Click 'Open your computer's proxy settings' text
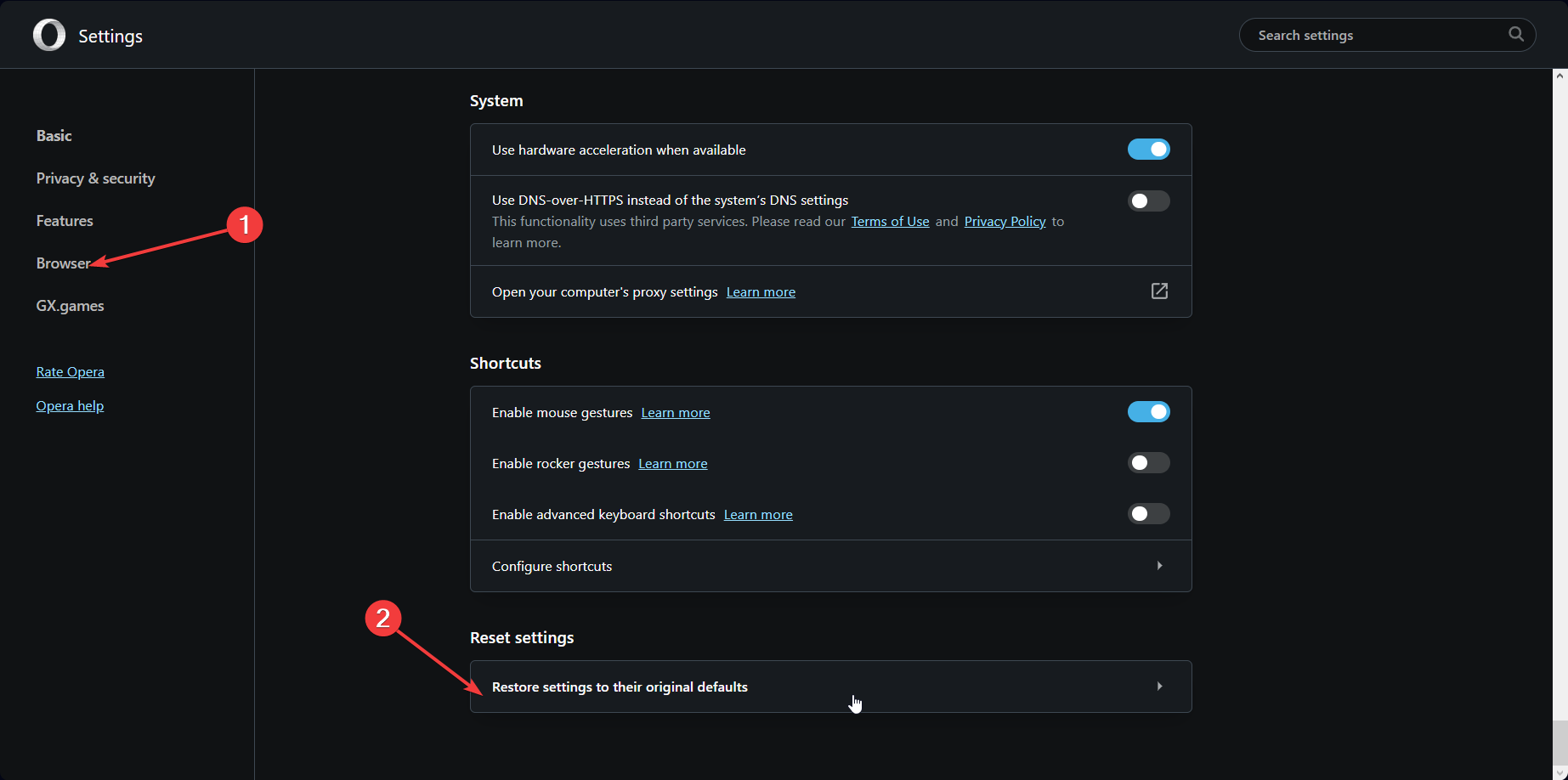Image resolution: width=1568 pixels, height=780 pixels. [x=605, y=292]
